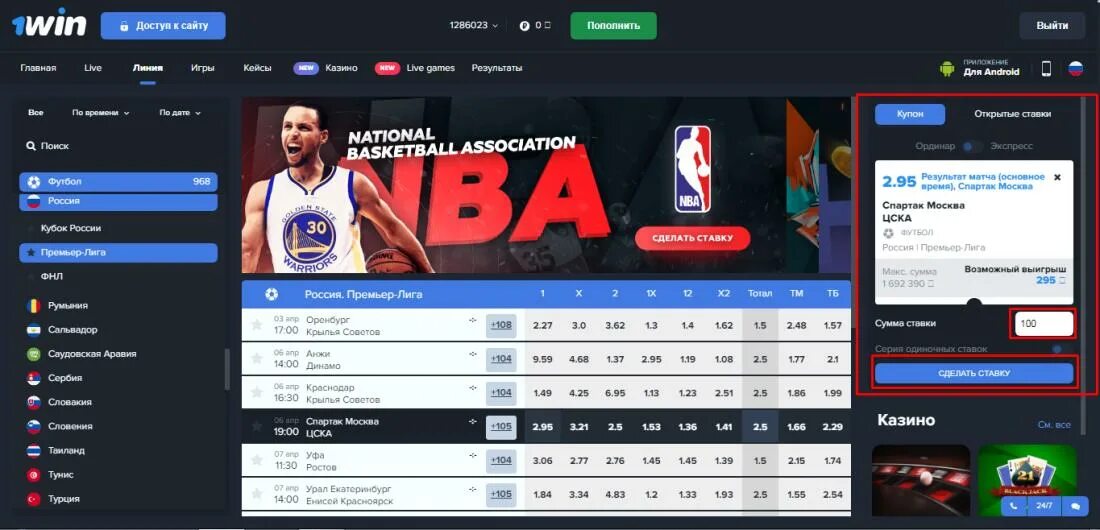Open the Android app download icon
The image size is (1100, 530).
coord(947,69)
